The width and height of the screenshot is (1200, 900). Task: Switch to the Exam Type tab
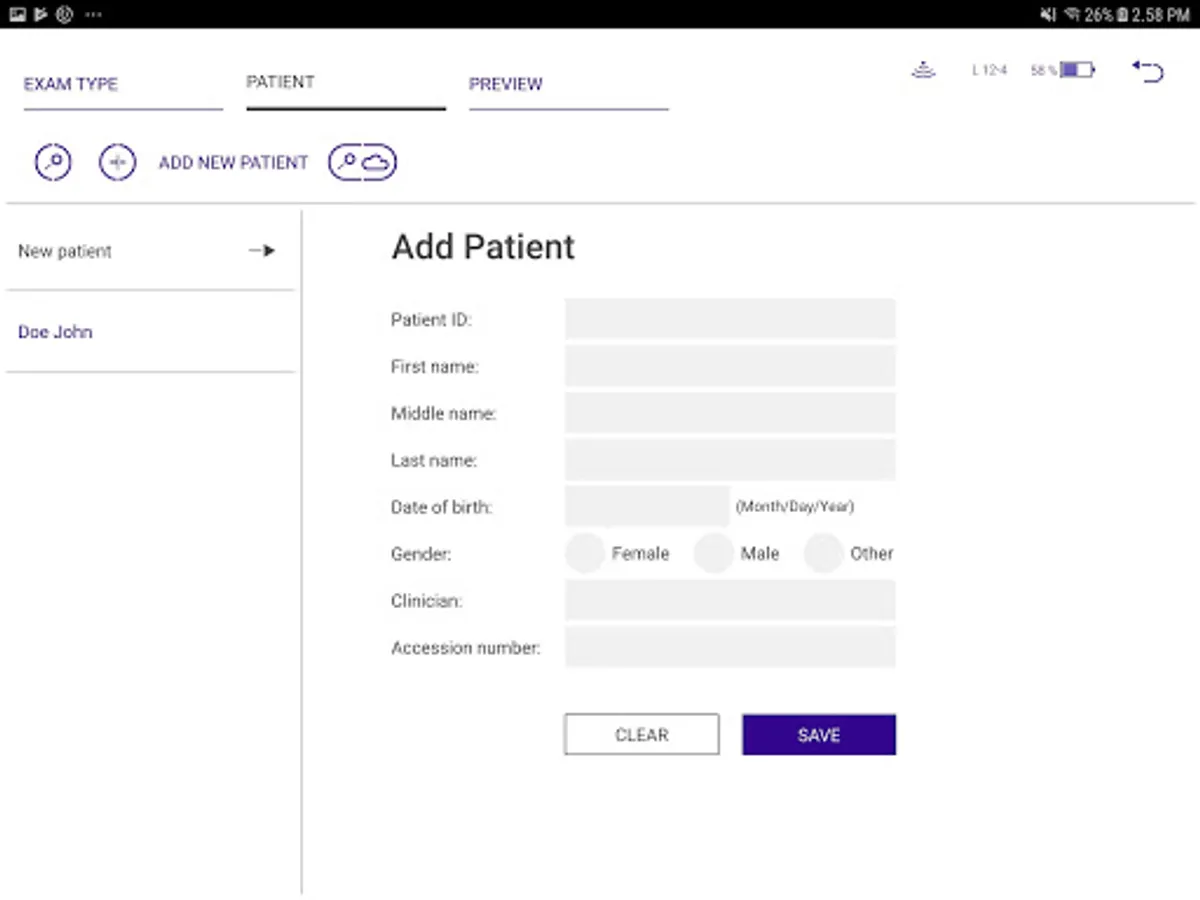point(123,85)
